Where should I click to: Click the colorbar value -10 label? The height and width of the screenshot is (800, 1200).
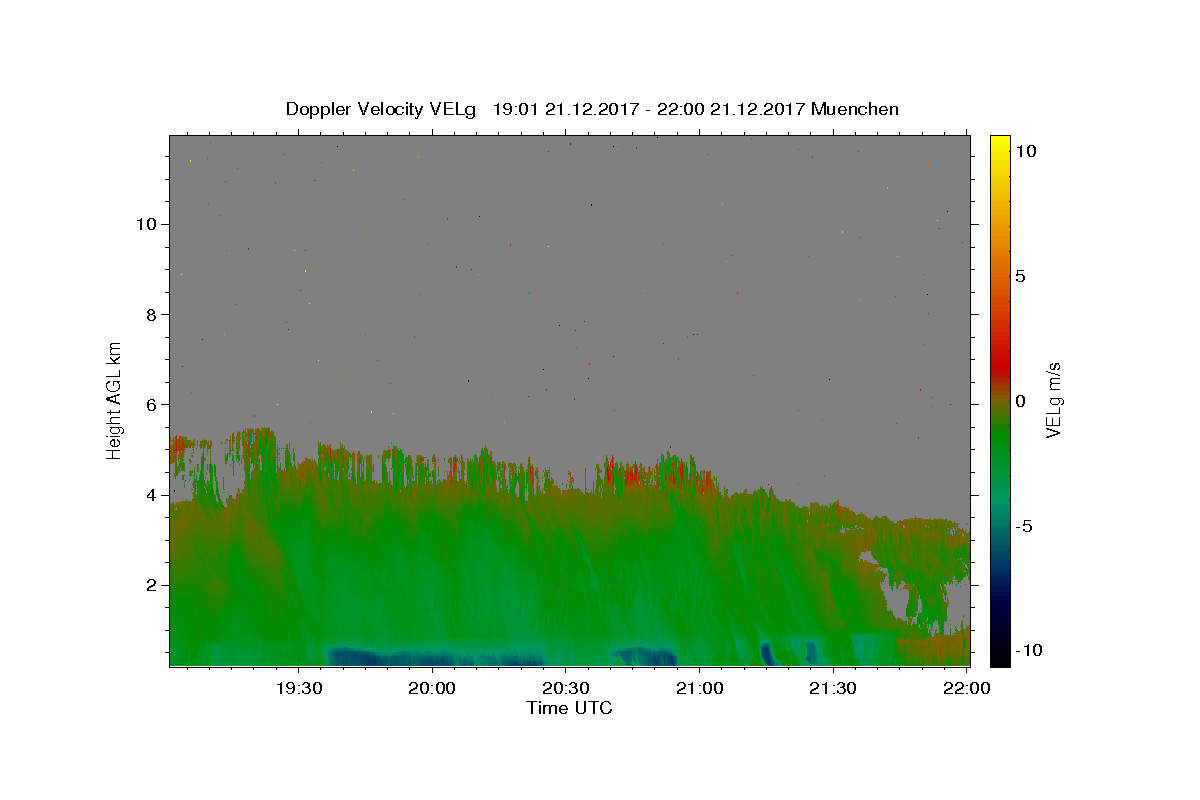pos(1030,650)
